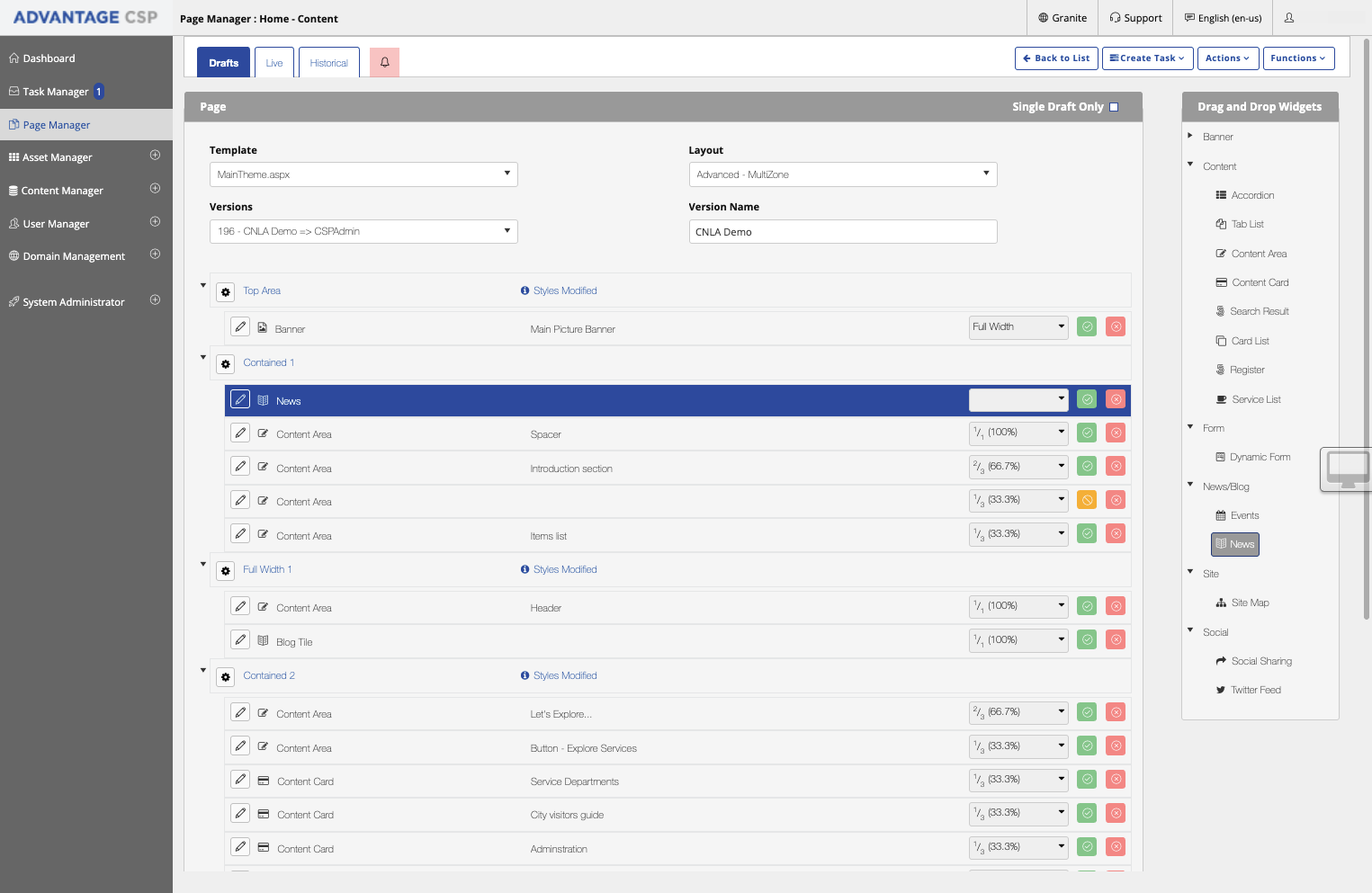Toggle green status on Header row

pos(1087,606)
